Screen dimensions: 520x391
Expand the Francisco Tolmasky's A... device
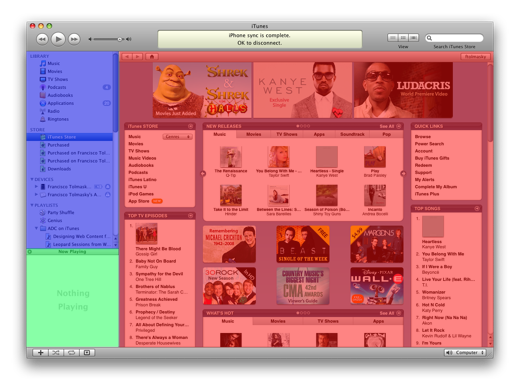point(36,195)
